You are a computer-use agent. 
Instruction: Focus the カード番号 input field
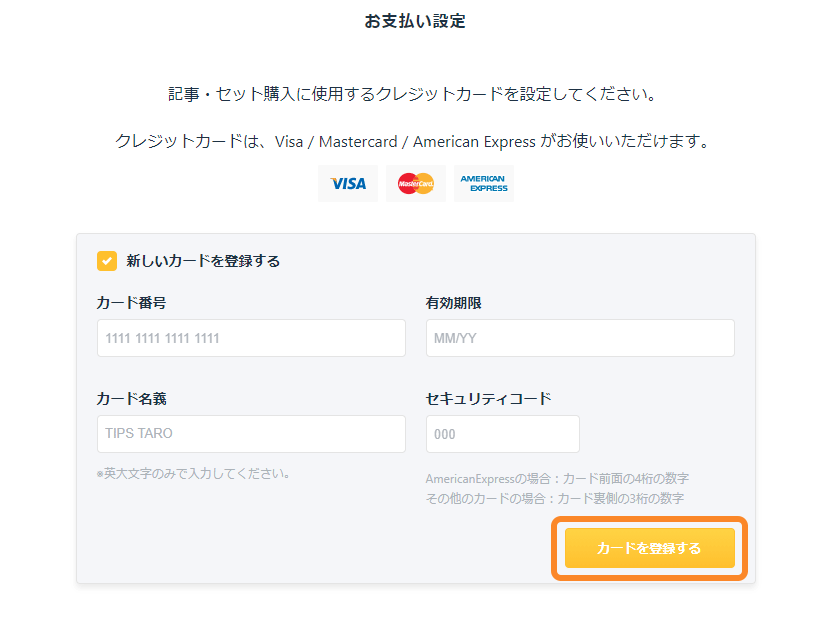tap(251, 338)
